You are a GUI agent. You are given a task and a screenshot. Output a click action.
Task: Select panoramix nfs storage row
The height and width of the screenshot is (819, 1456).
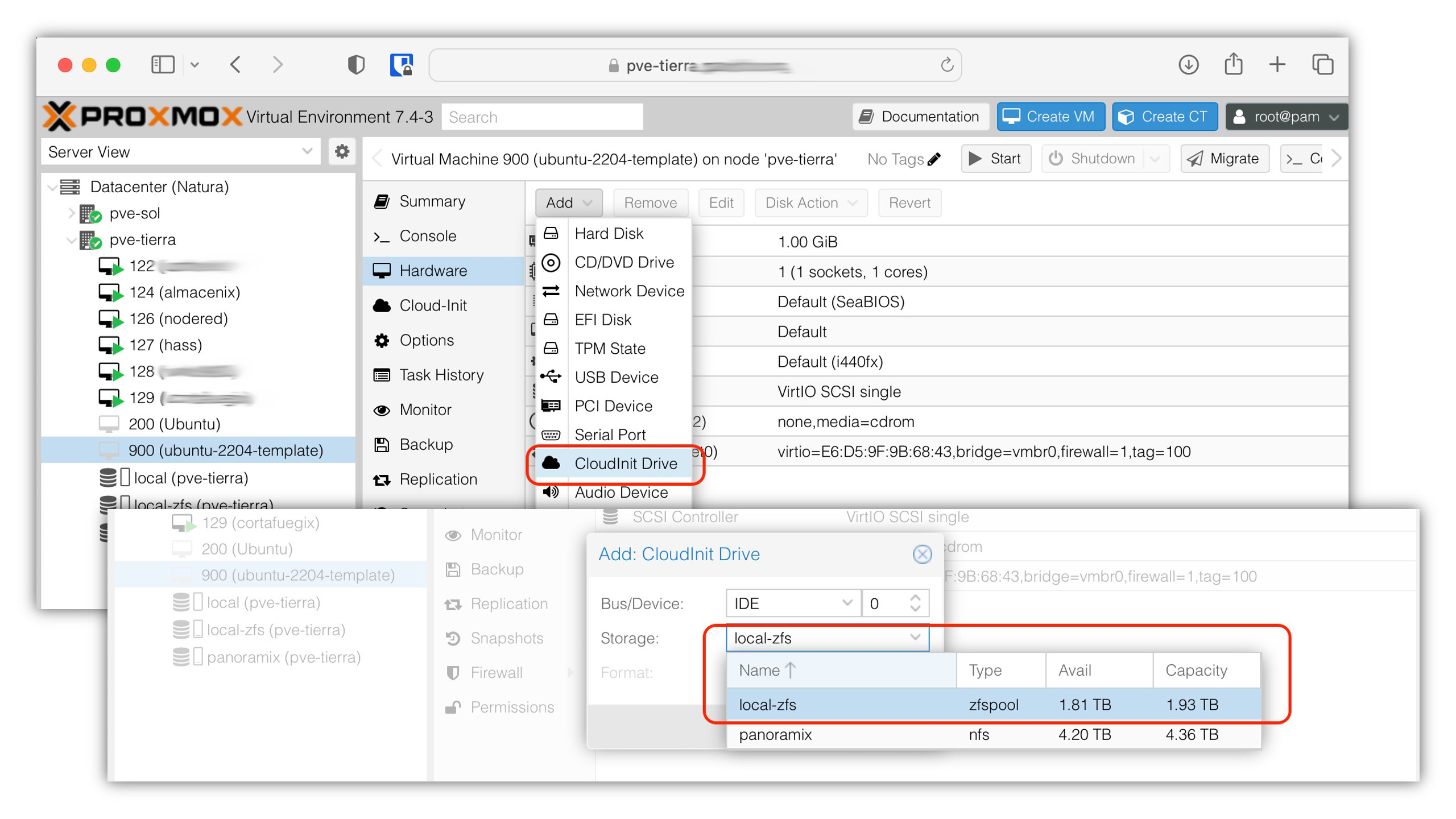[993, 734]
